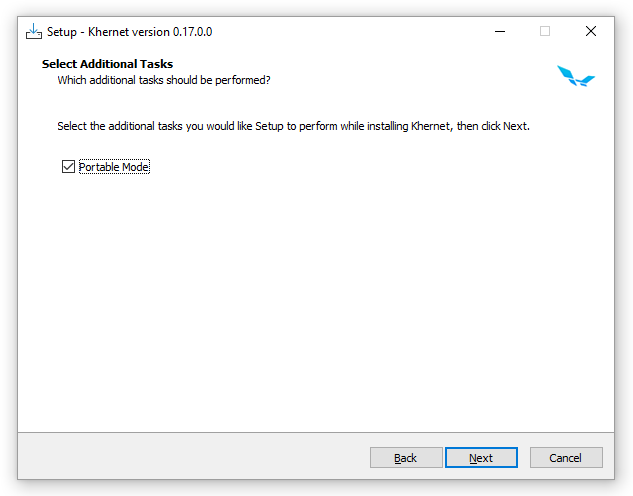Click the grey footer area left of Back
633x496 pixels.
(x=190, y=458)
